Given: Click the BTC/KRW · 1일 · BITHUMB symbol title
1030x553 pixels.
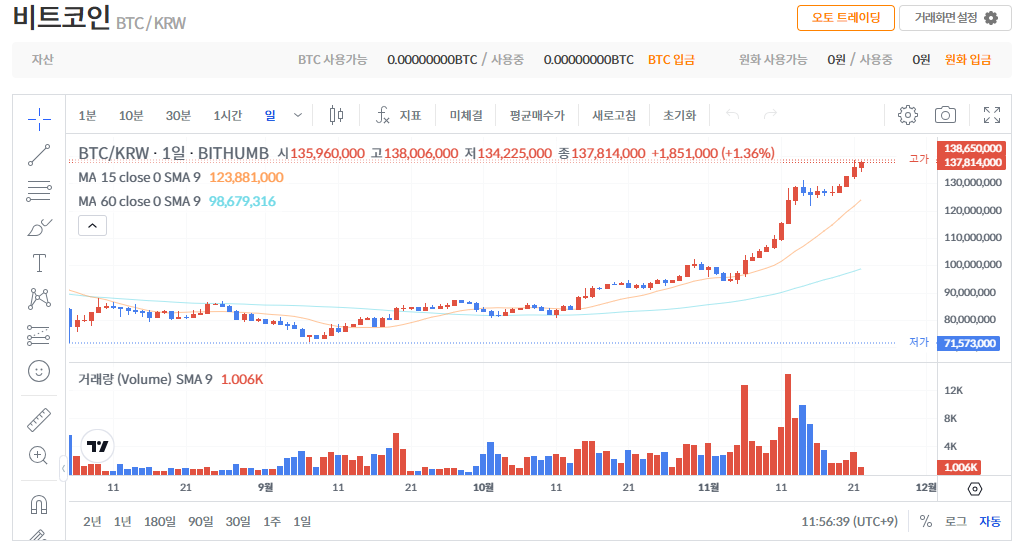Looking at the screenshot, I should point(173,153).
